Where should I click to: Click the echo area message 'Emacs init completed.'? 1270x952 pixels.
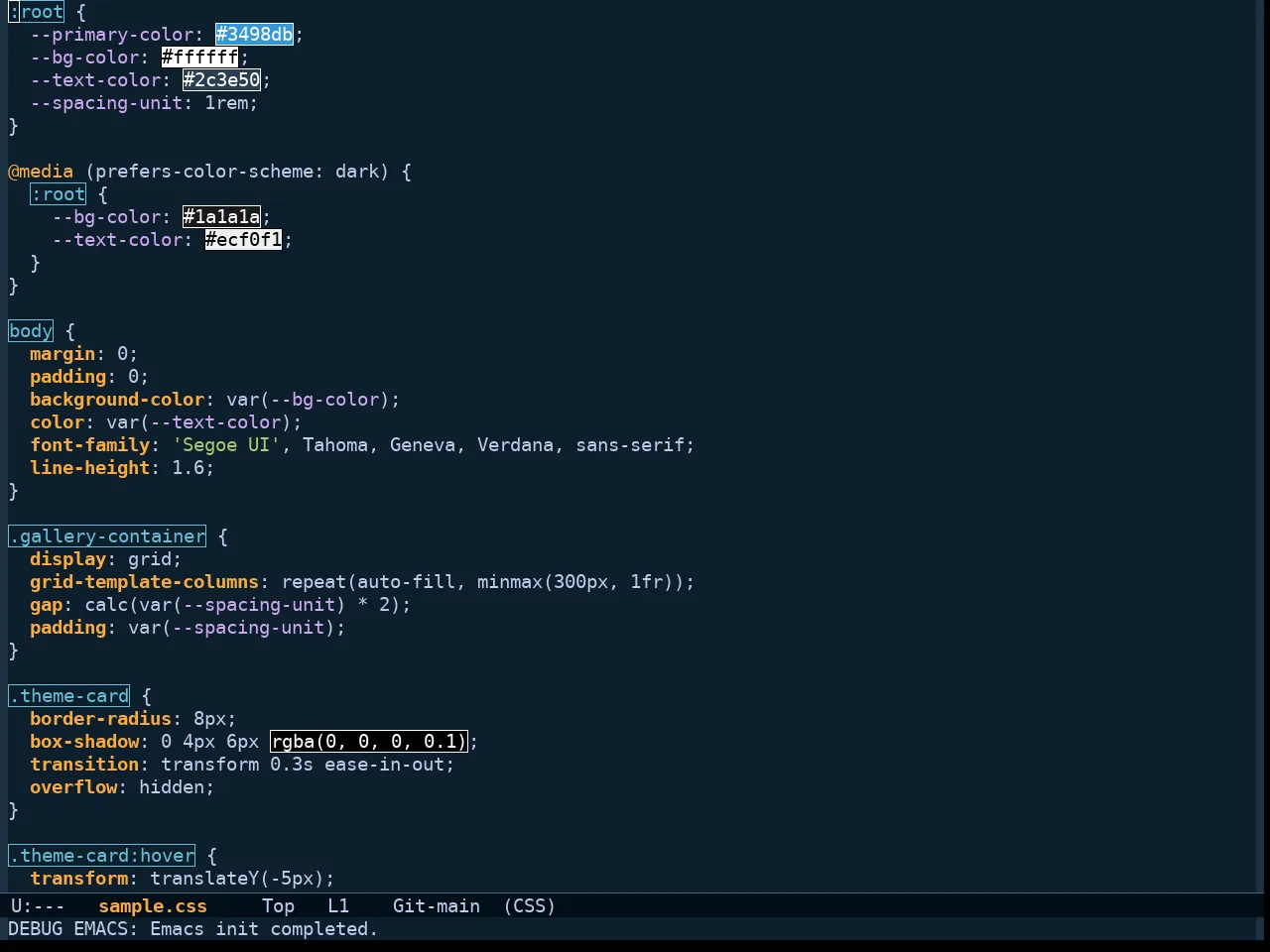click(264, 929)
